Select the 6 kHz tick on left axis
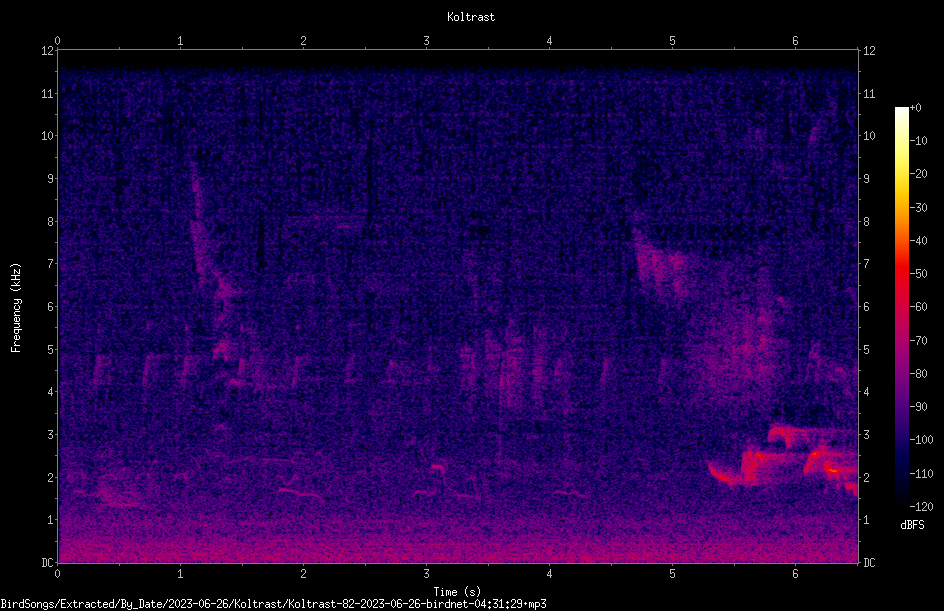Image resolution: width=944 pixels, height=611 pixels. pos(51,306)
